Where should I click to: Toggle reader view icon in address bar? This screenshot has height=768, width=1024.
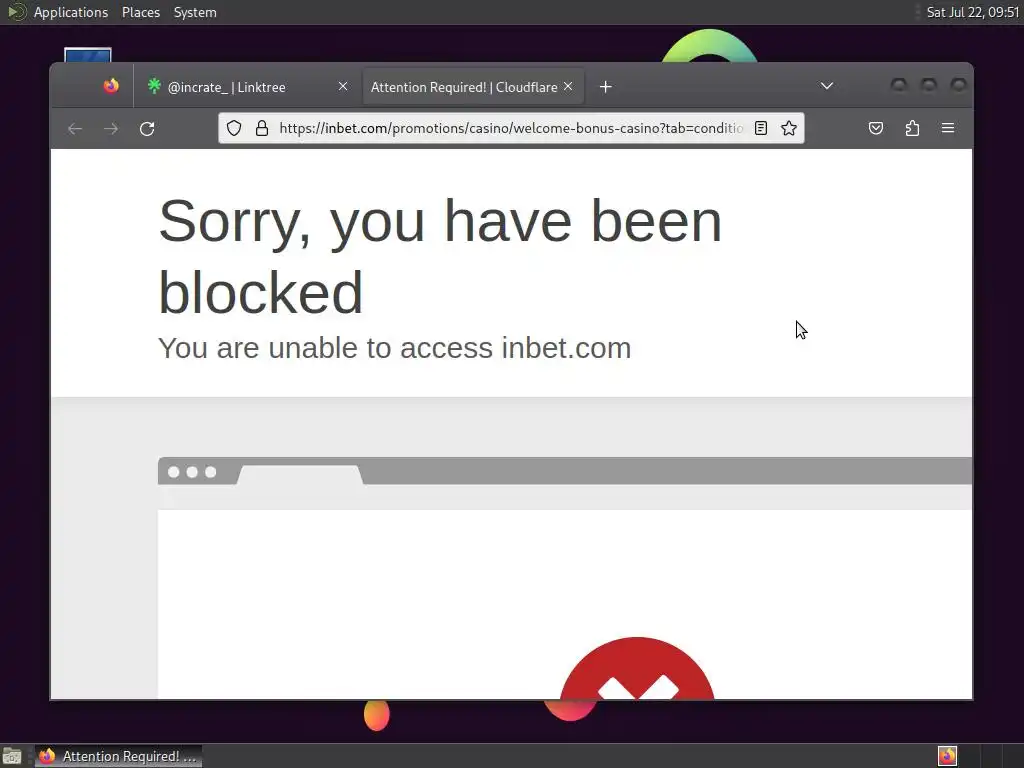pyautogui.click(x=761, y=128)
